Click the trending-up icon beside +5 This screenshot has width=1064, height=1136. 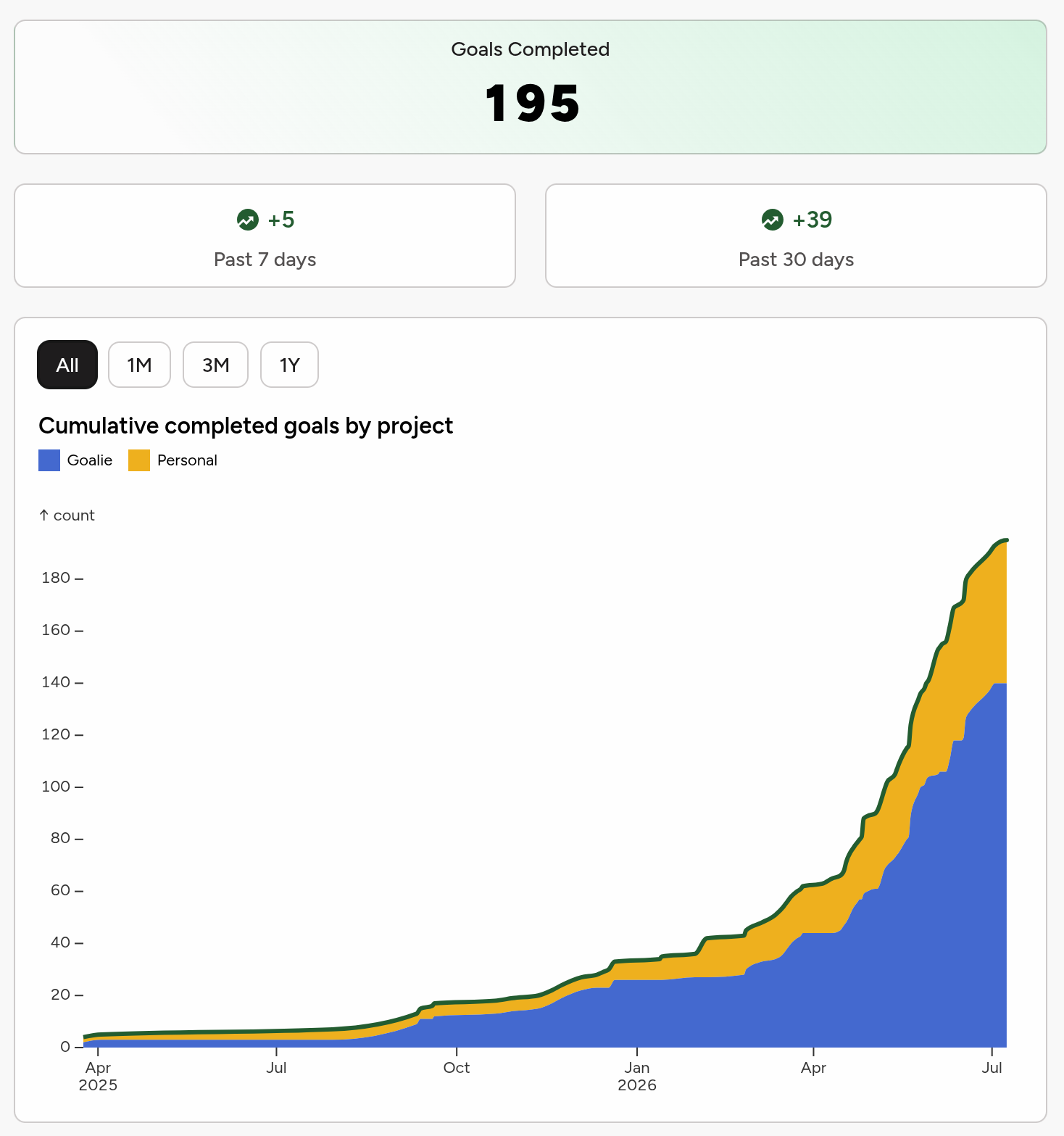[248, 220]
